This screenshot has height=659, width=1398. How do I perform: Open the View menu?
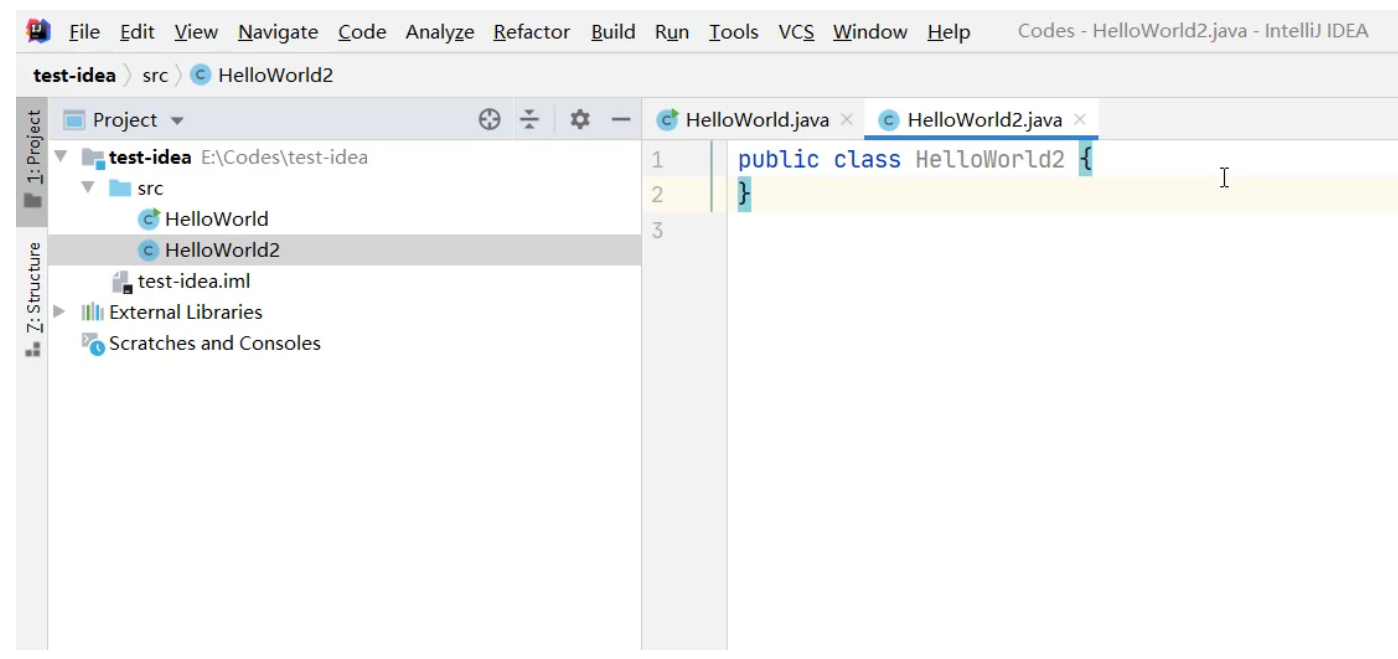click(x=196, y=32)
